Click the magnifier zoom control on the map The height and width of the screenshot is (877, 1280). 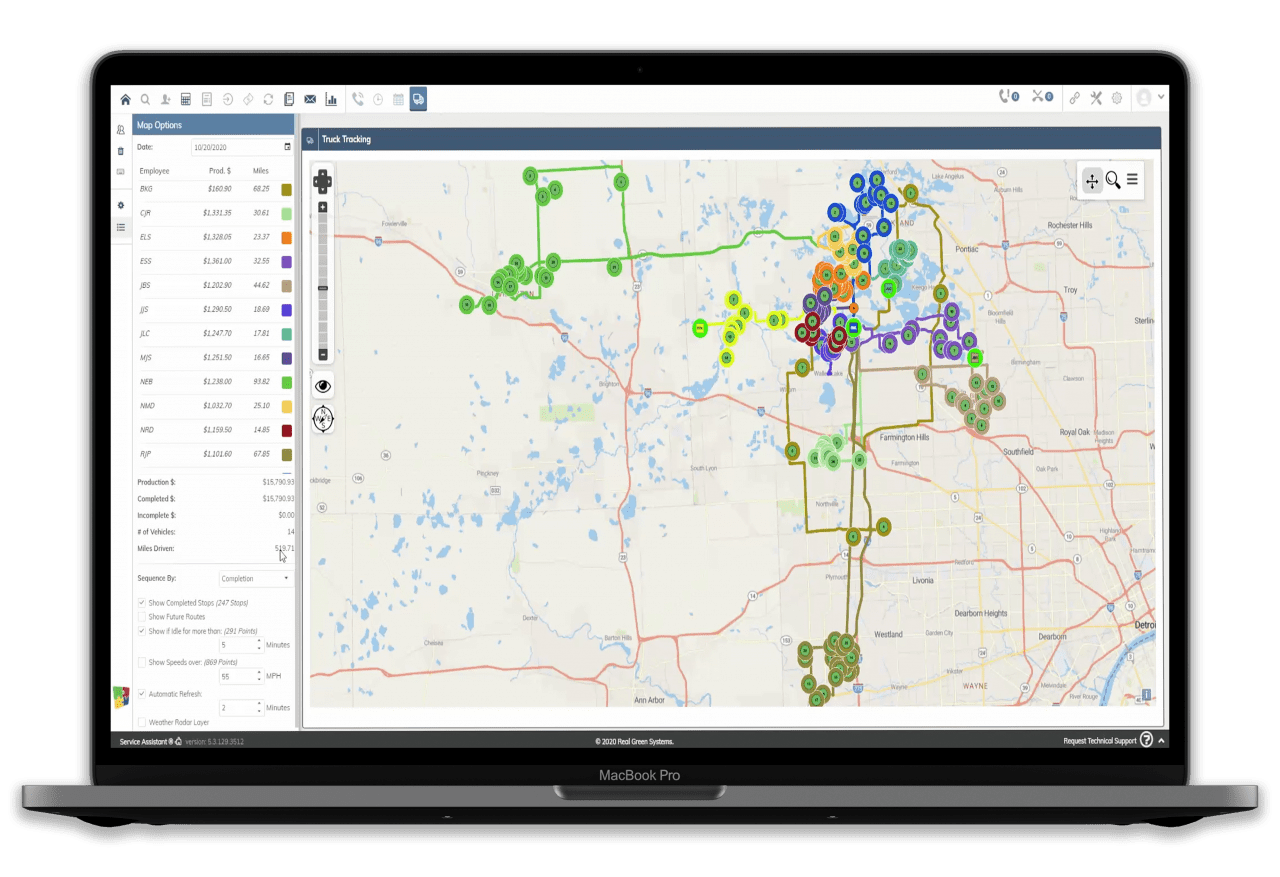pyautogui.click(x=1113, y=181)
